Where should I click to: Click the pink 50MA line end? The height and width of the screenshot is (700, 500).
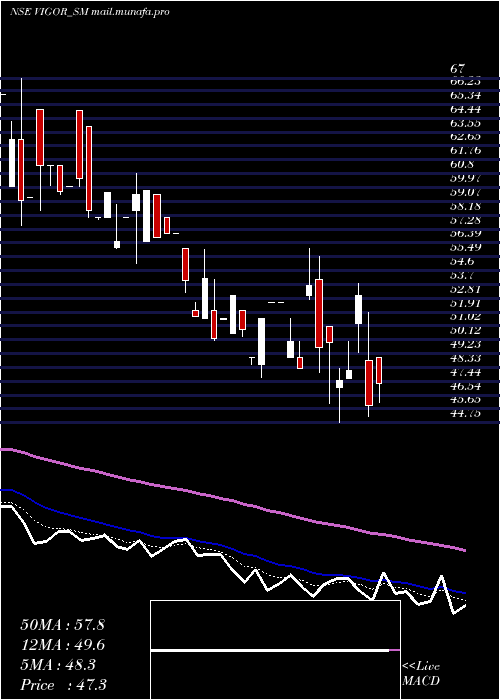pos(463,550)
